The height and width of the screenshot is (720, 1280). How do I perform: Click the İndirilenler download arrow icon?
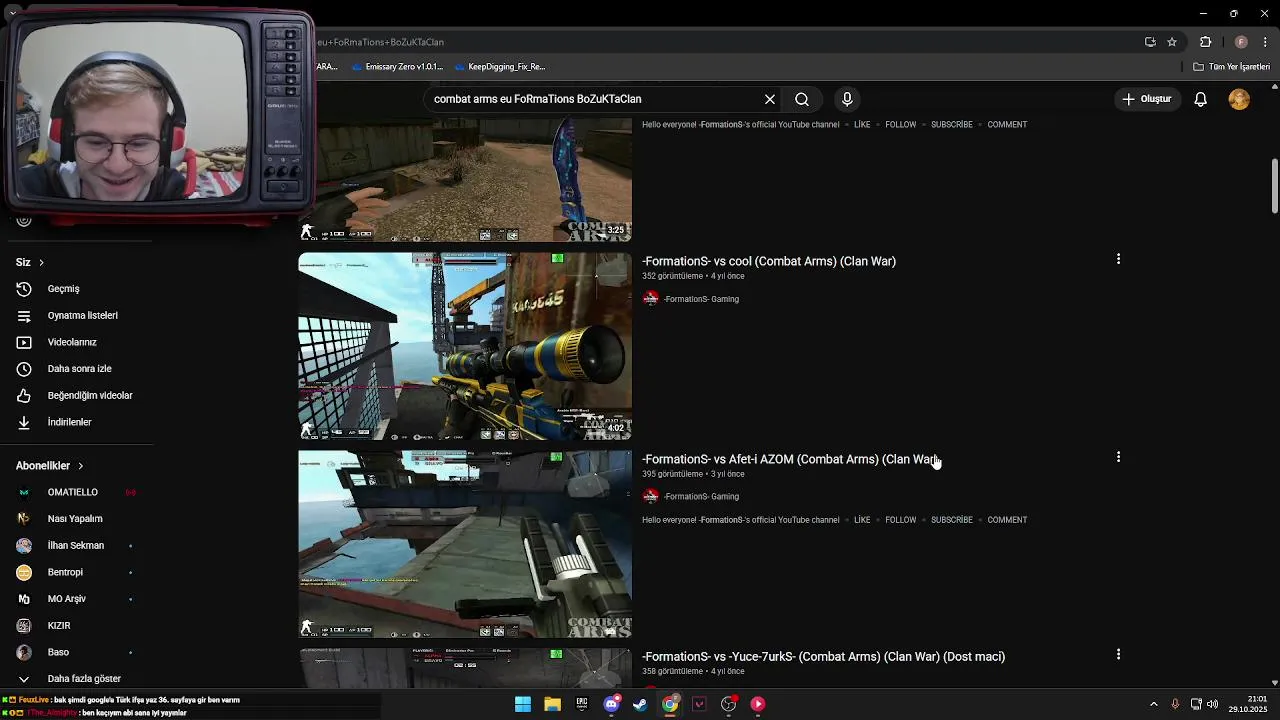pos(24,422)
